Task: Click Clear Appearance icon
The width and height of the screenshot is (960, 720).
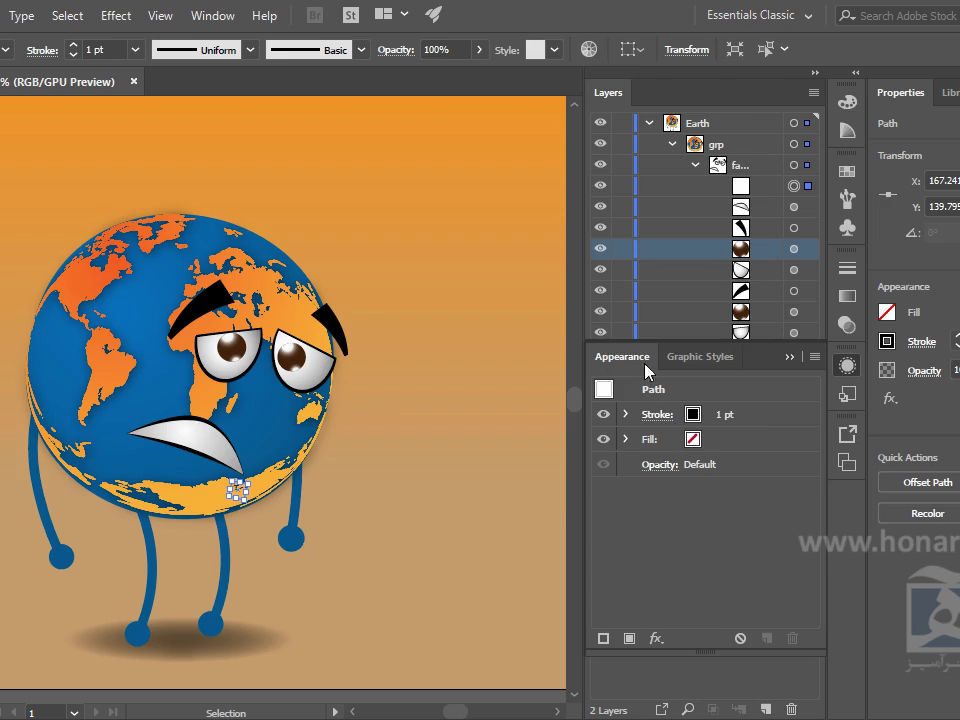Action: pos(740,639)
